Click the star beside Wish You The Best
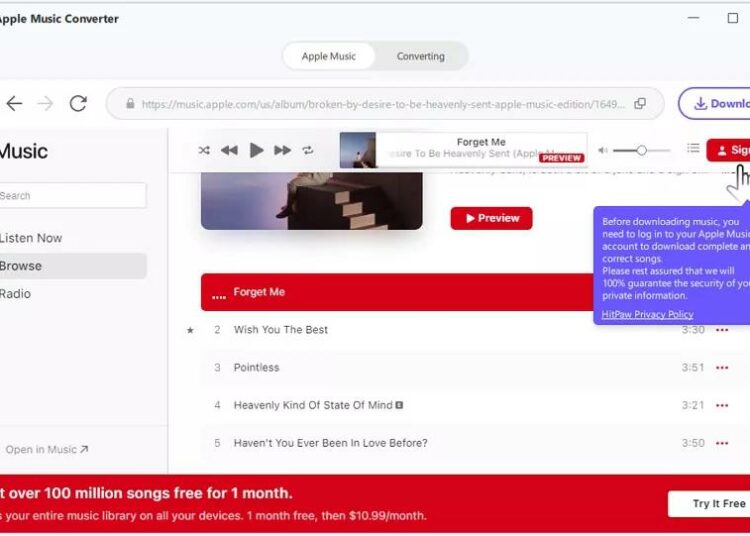 (190, 330)
